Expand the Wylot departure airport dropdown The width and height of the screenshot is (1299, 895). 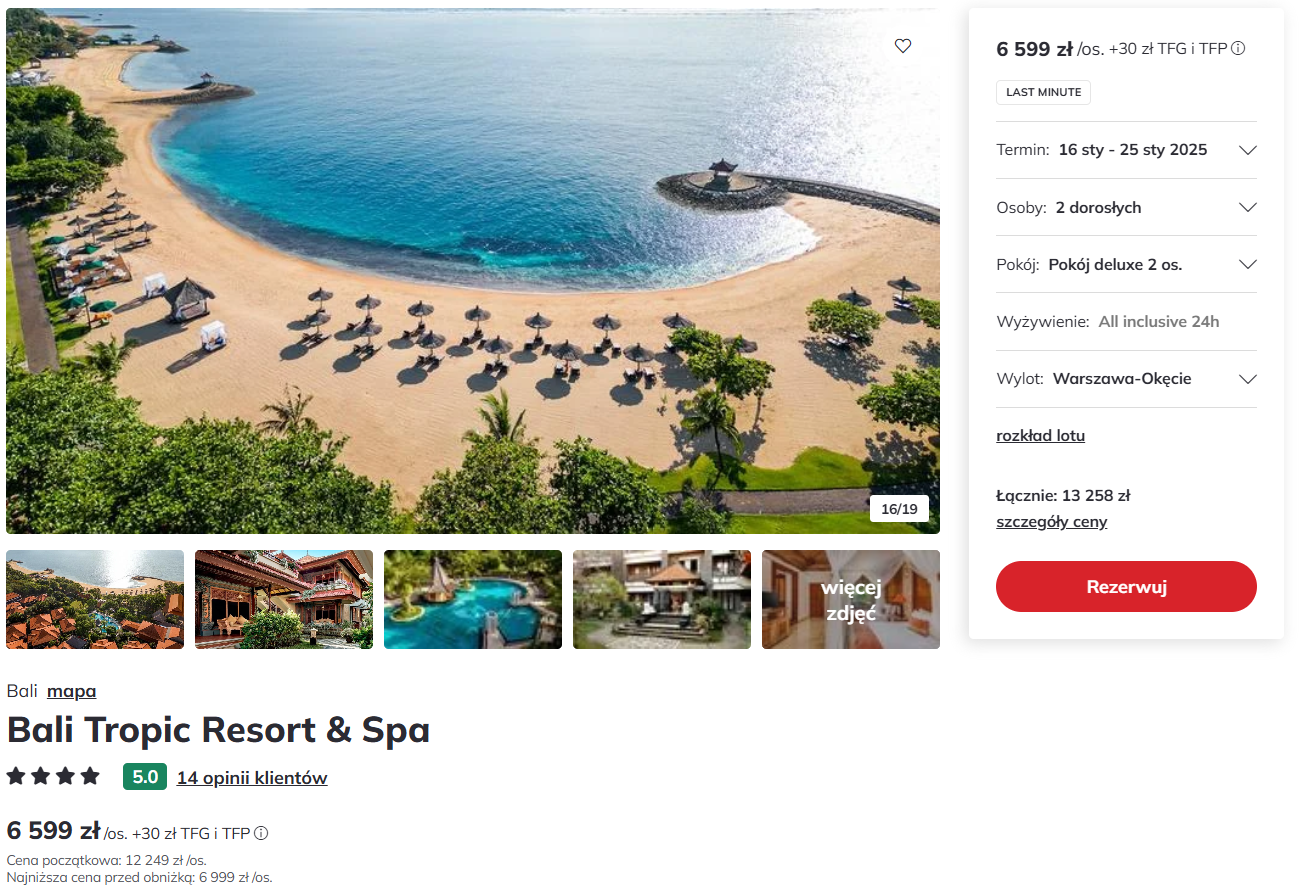[x=1126, y=379]
